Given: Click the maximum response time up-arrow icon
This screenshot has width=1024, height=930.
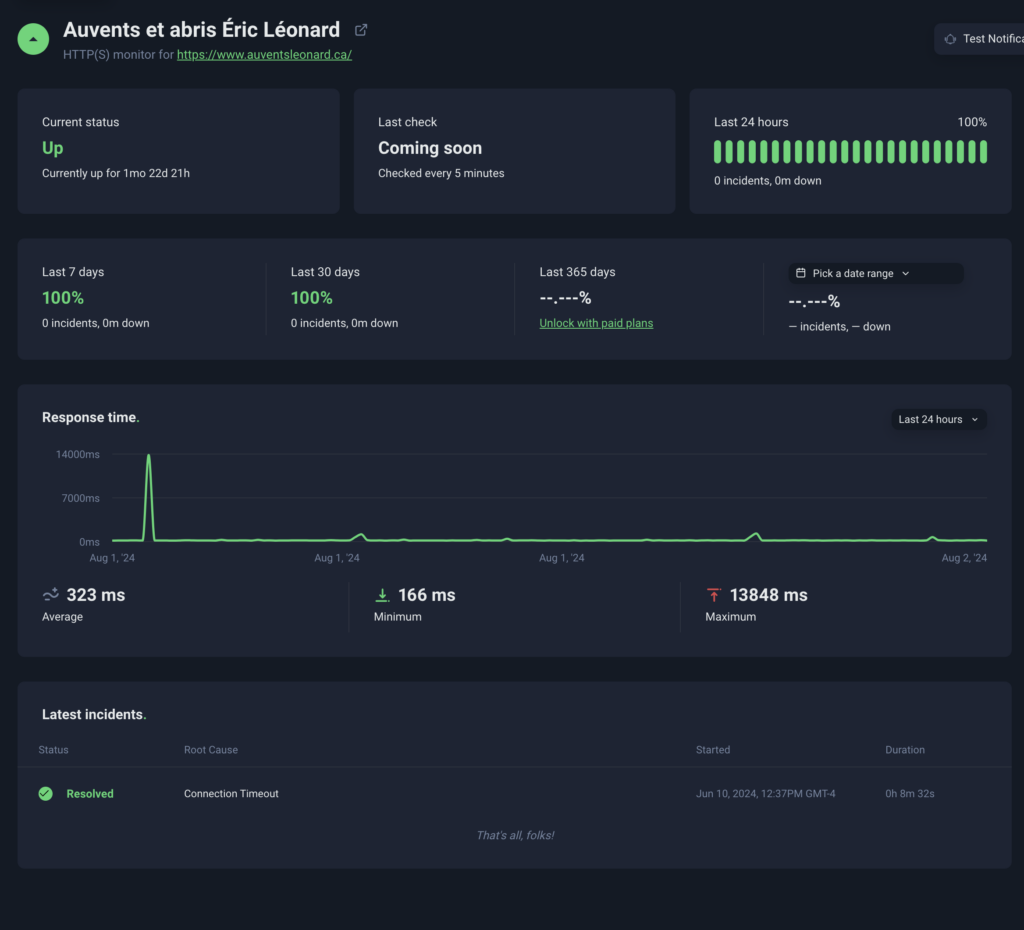Looking at the screenshot, I should pos(714,595).
